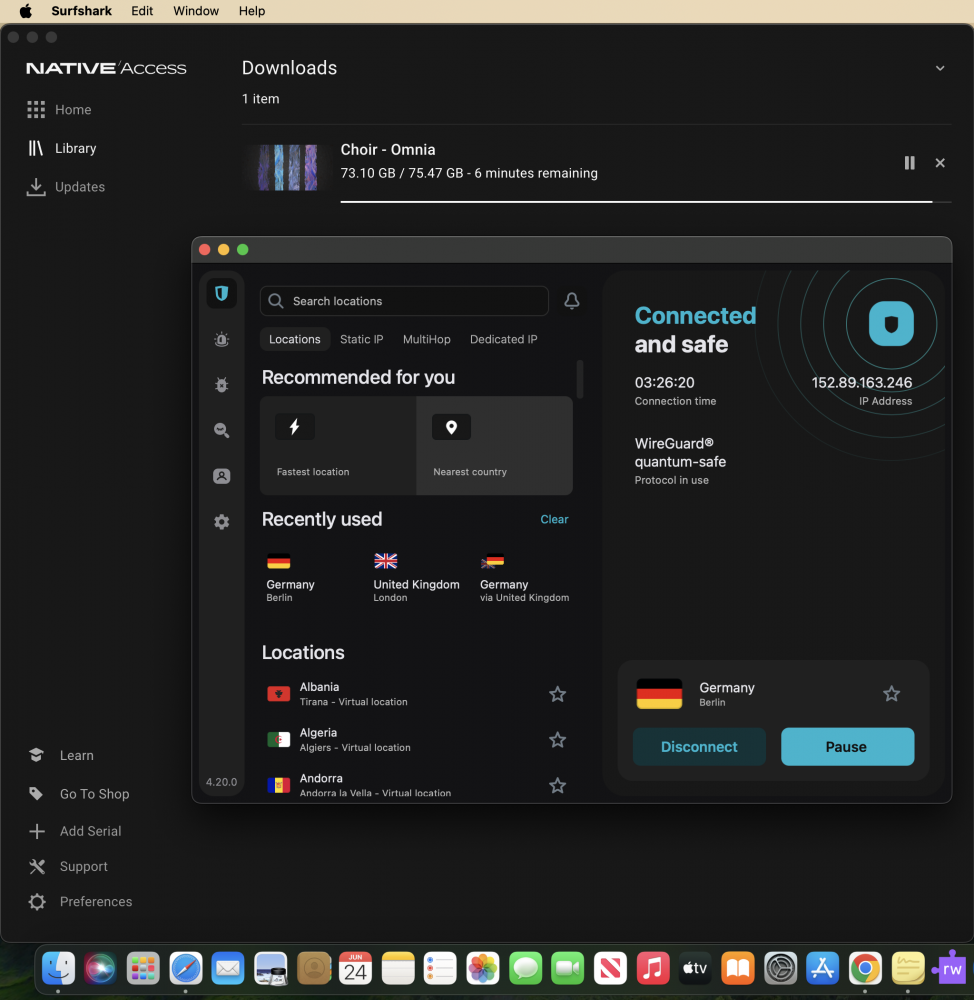Select the Locations tab in Surfshark
This screenshot has width=974, height=1000.
[x=295, y=339]
